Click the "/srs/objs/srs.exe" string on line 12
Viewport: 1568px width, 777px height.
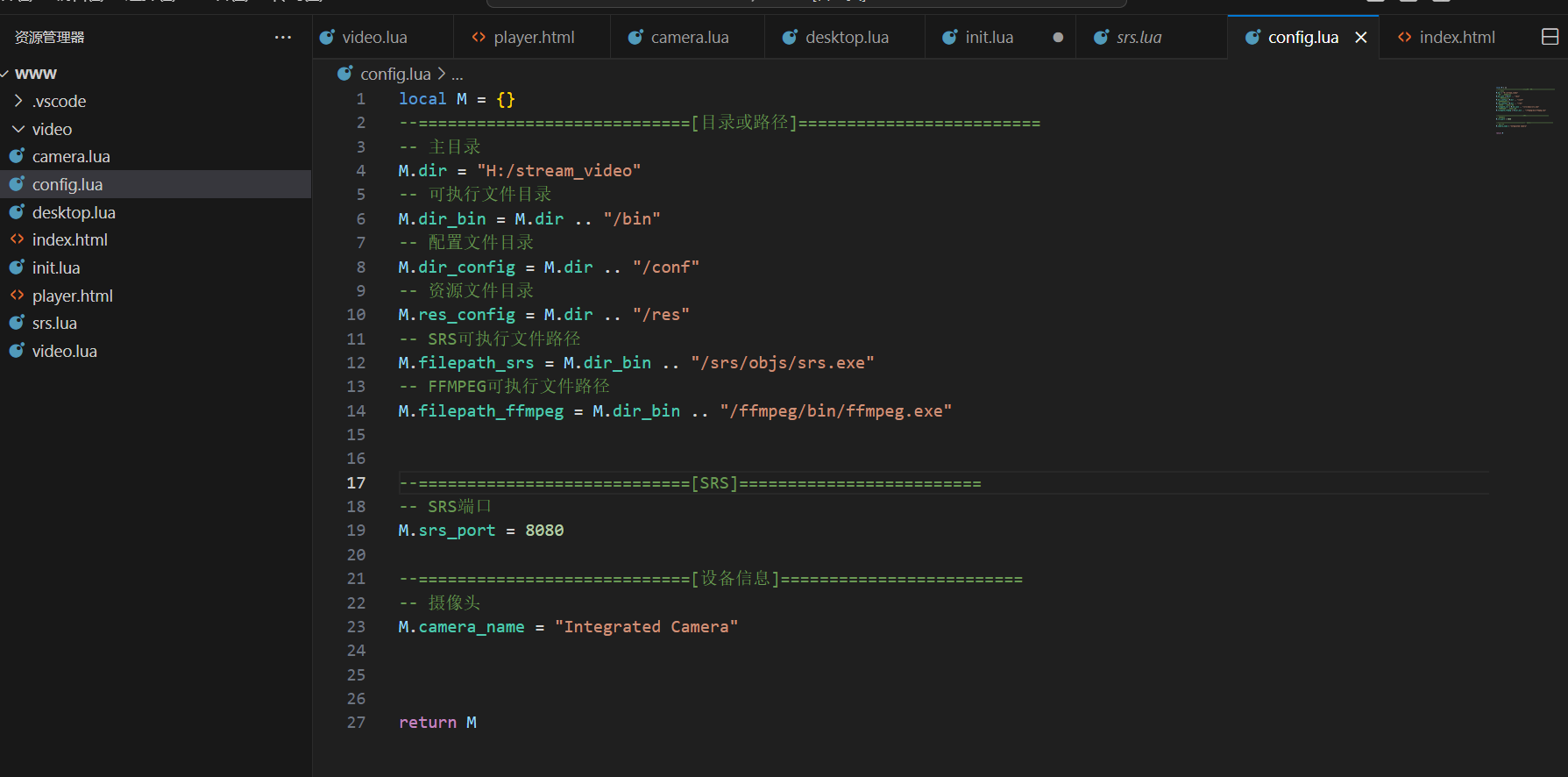[783, 362]
